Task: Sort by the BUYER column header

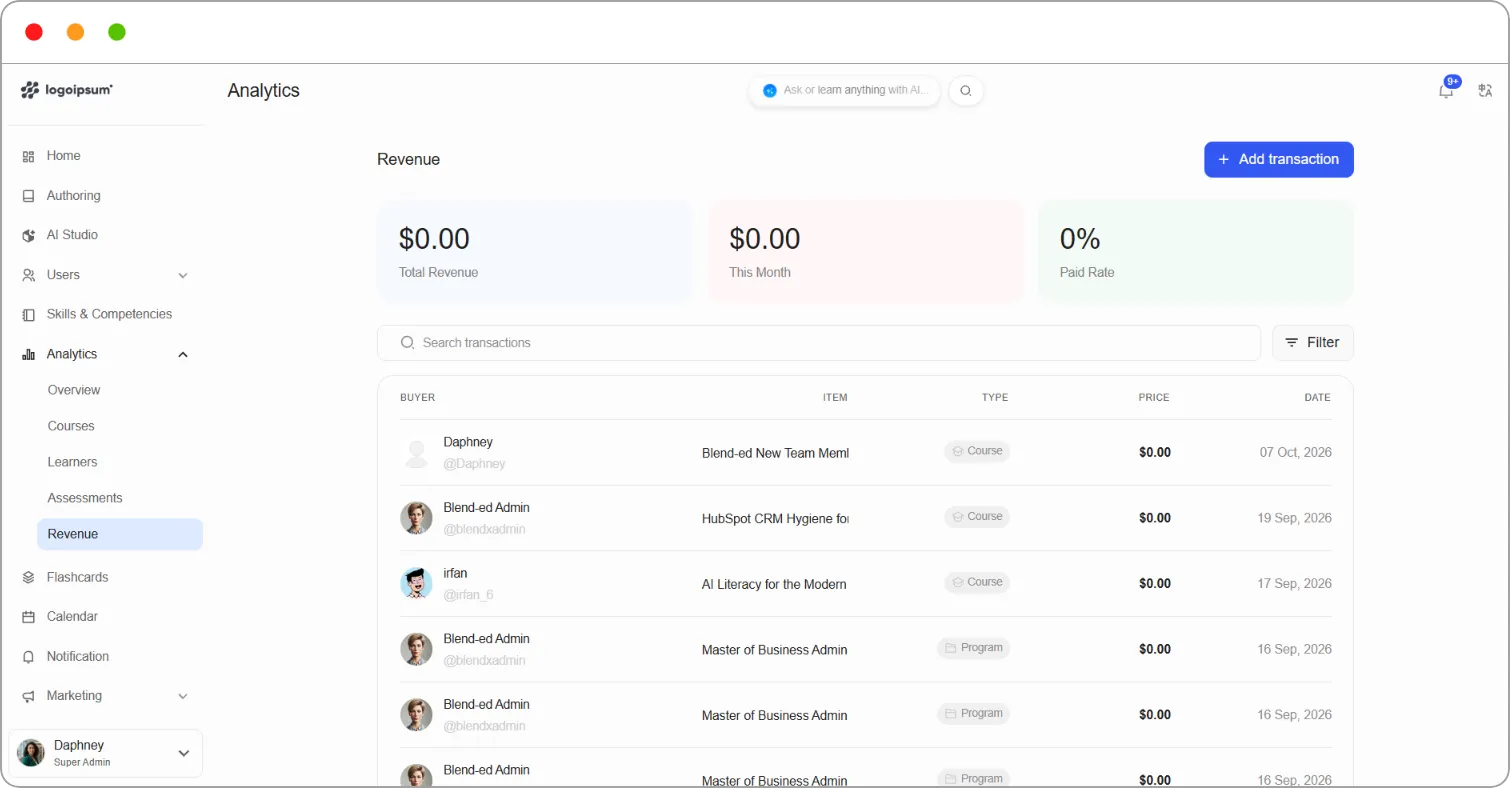Action: click(417, 398)
